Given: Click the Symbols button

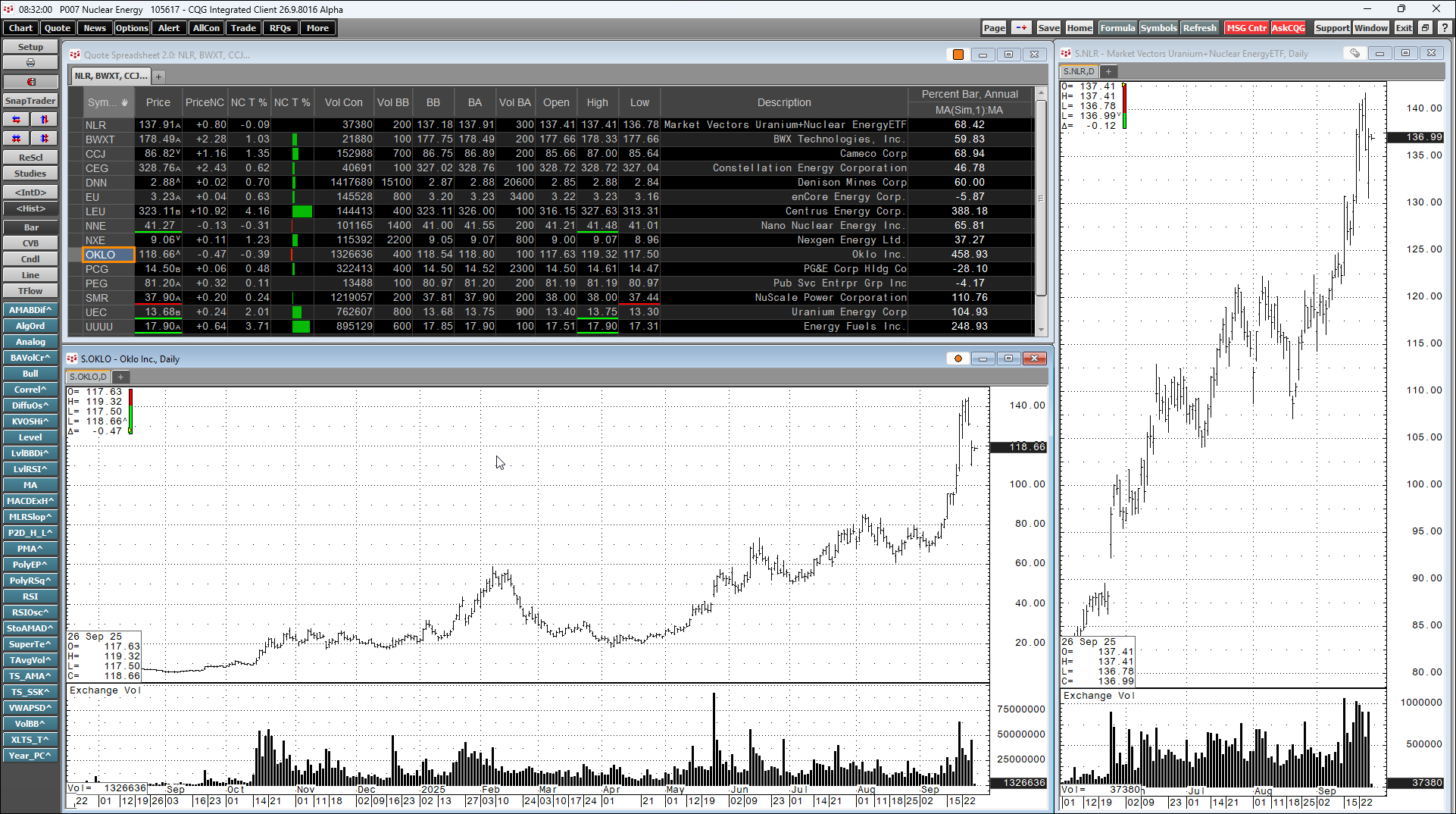Looking at the screenshot, I should 1158,28.
